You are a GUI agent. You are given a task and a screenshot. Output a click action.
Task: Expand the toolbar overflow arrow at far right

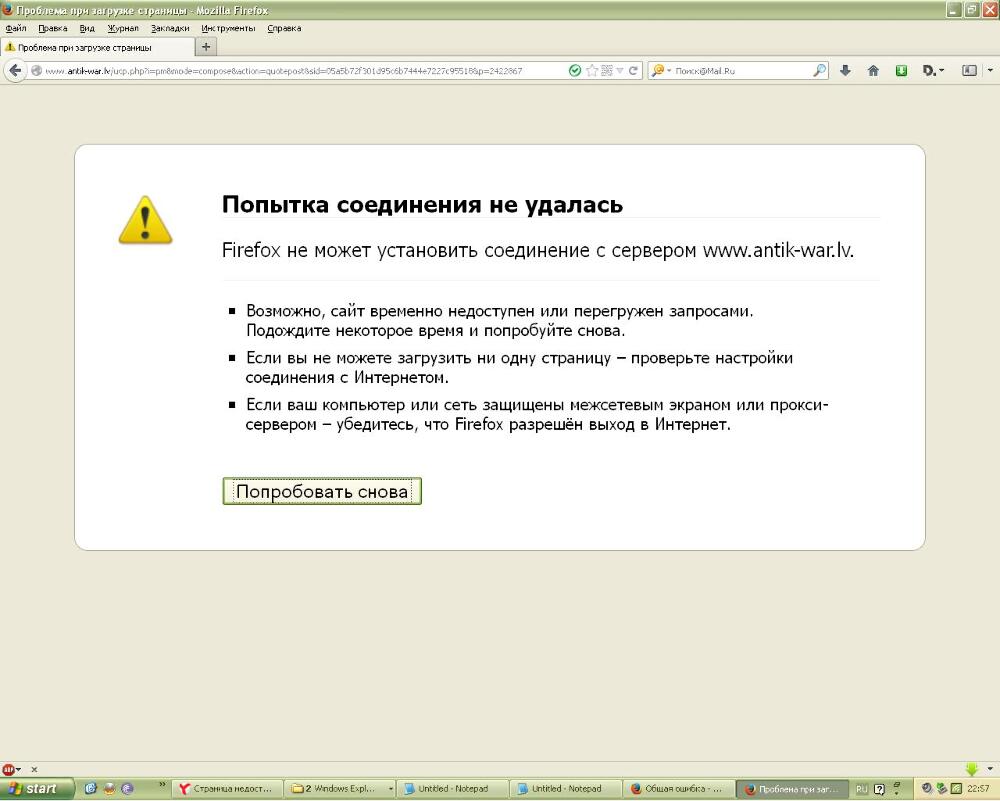click(x=990, y=71)
